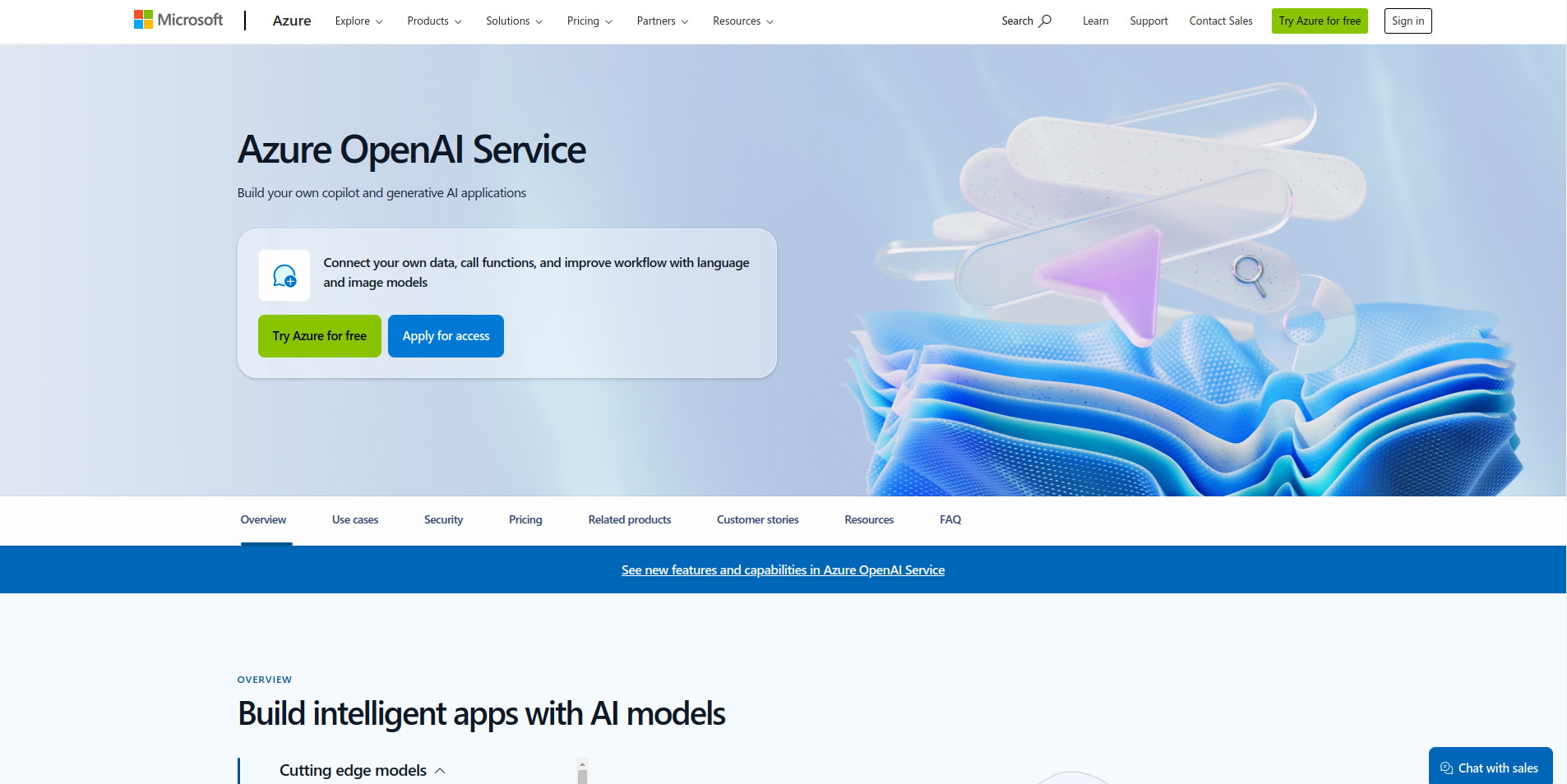Switch to the Use cases tab

pos(355,520)
